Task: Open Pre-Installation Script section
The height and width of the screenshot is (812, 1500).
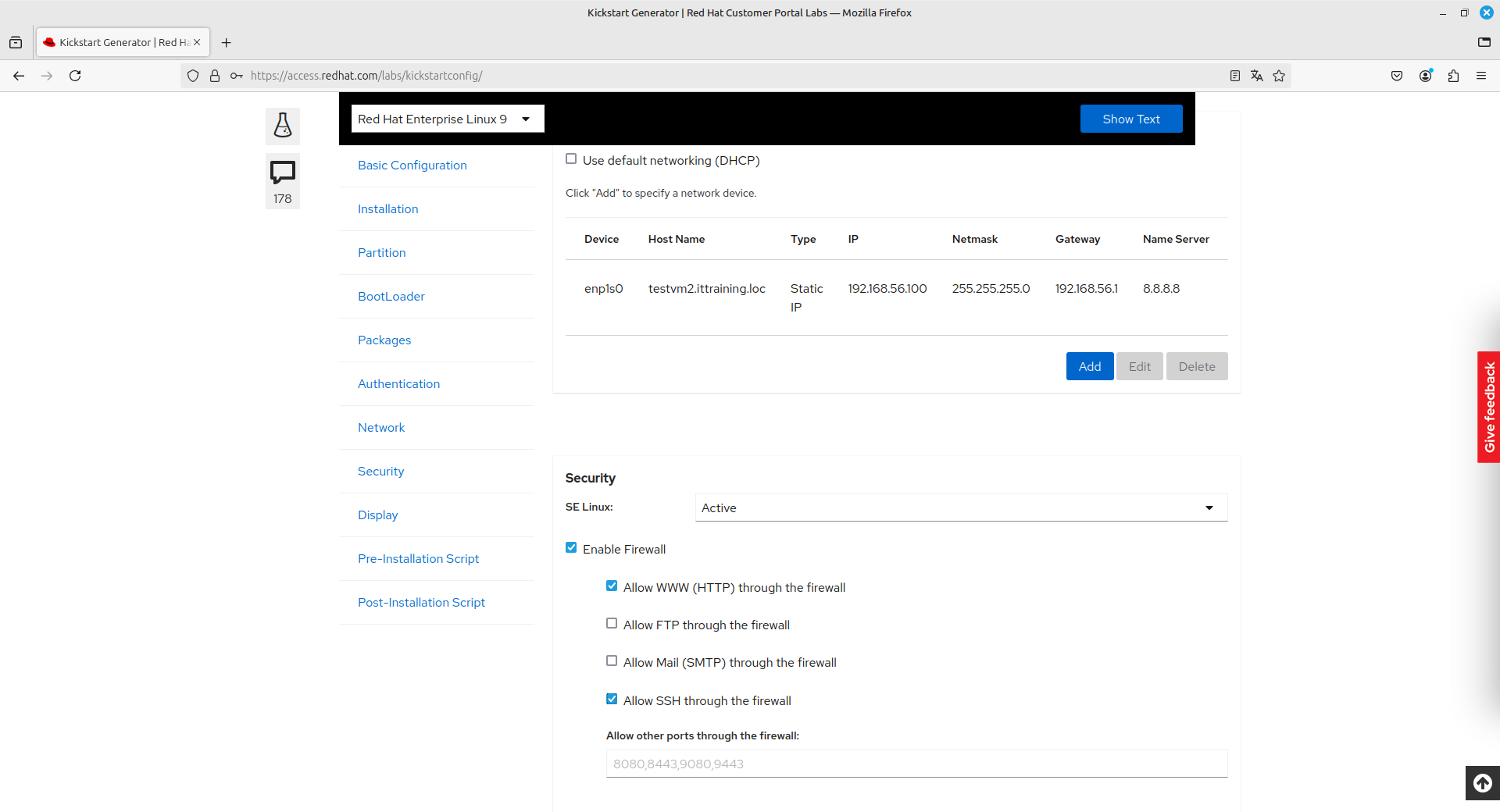Action: click(x=419, y=559)
